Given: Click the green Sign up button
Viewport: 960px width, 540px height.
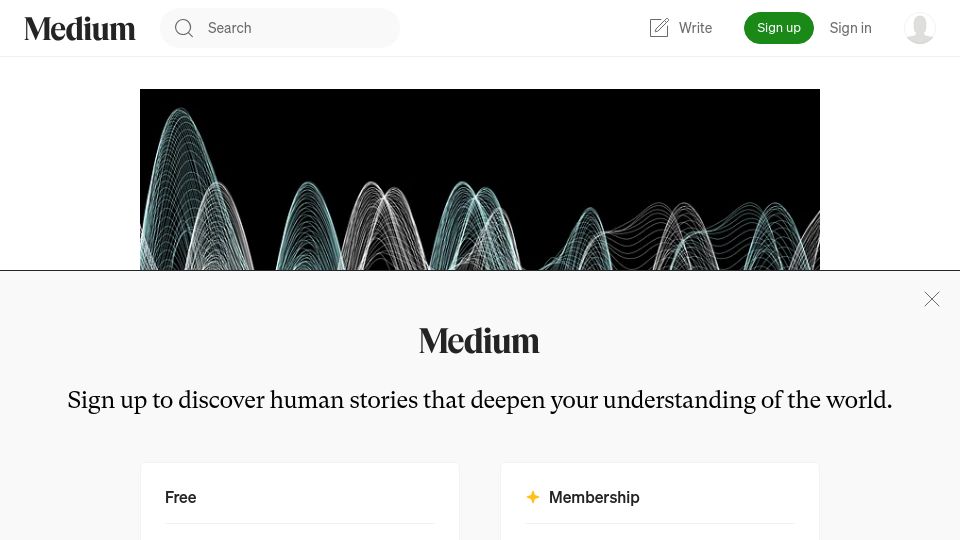Looking at the screenshot, I should [779, 28].
